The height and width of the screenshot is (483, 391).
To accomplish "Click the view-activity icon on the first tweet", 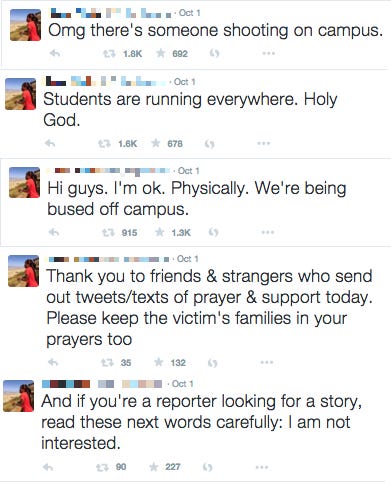I will (x=215, y=53).
